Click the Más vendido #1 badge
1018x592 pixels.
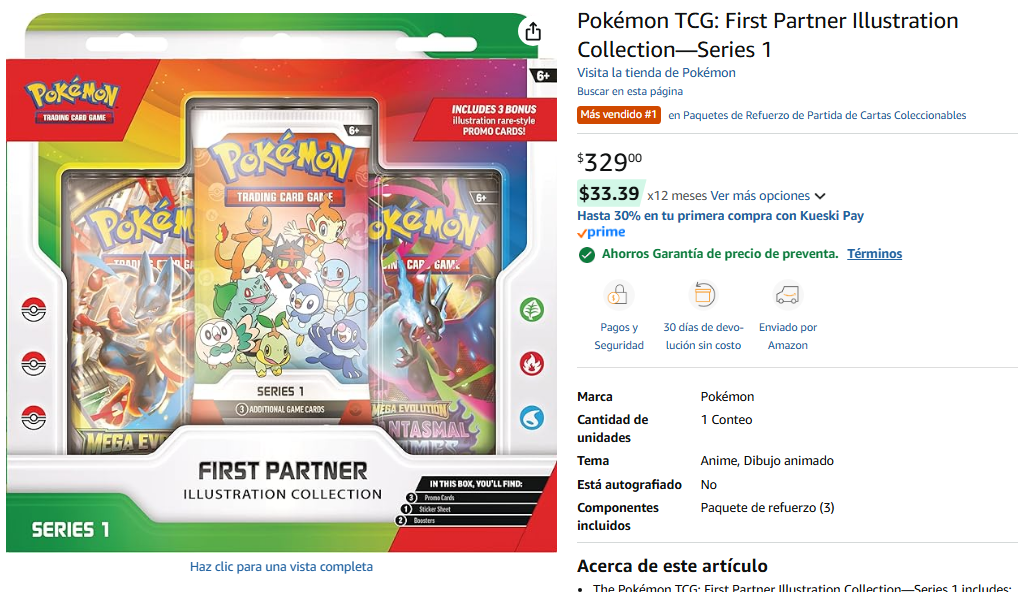619,115
